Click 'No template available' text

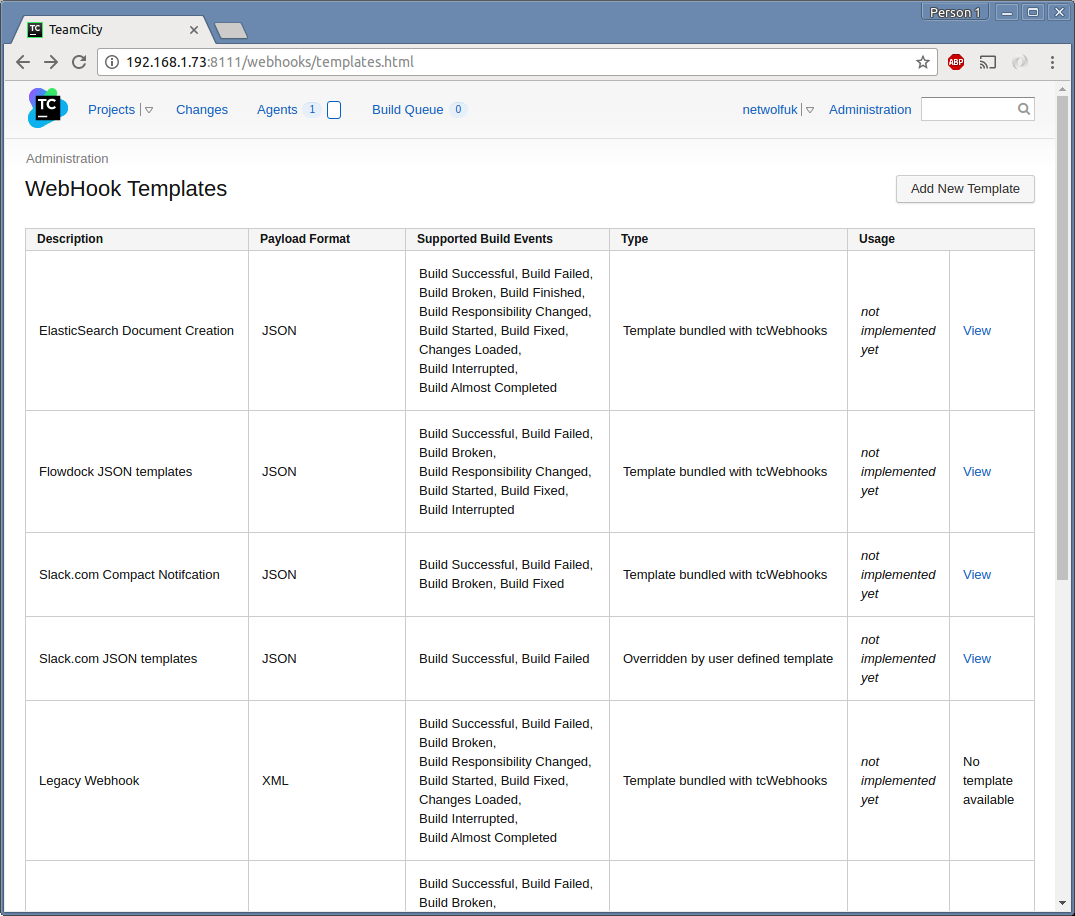coord(988,780)
